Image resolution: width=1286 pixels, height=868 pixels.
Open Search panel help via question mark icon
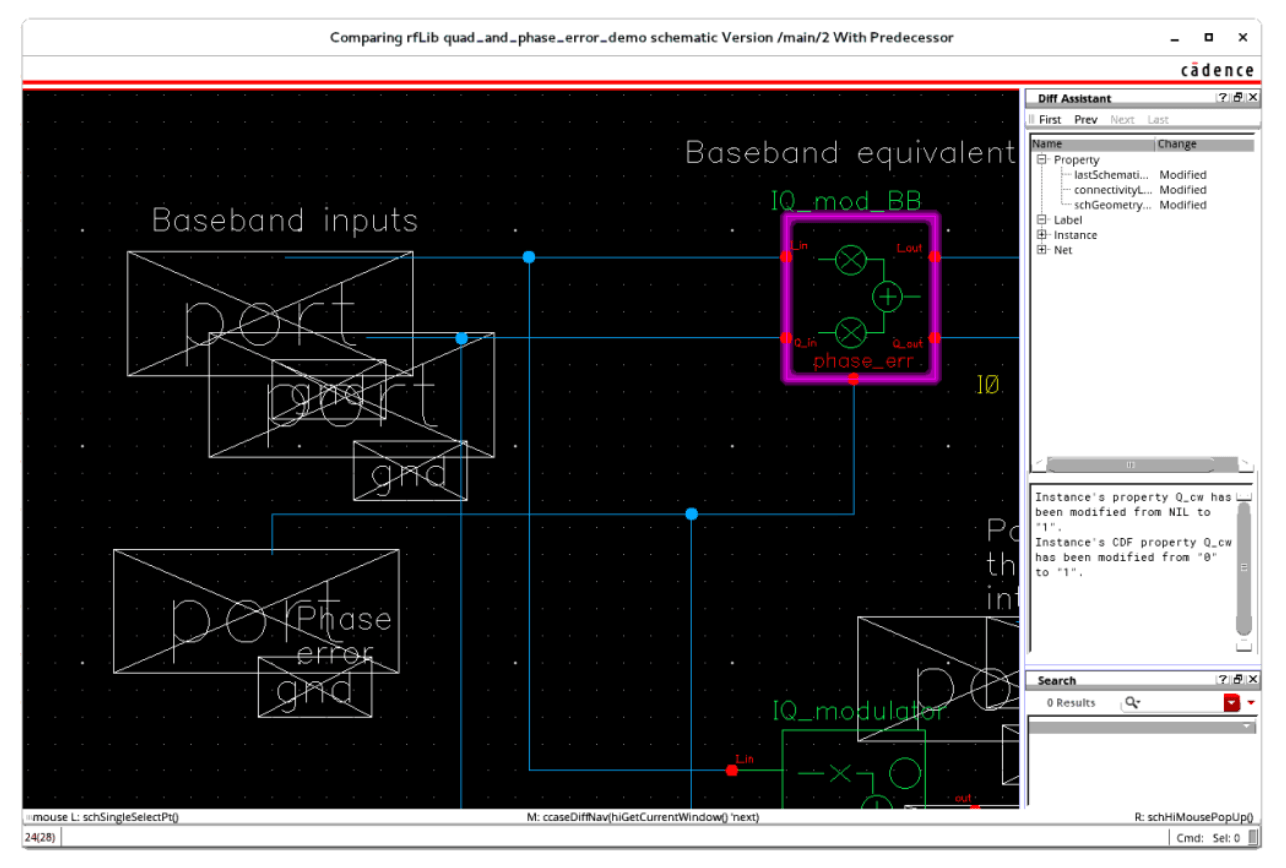(1222, 680)
